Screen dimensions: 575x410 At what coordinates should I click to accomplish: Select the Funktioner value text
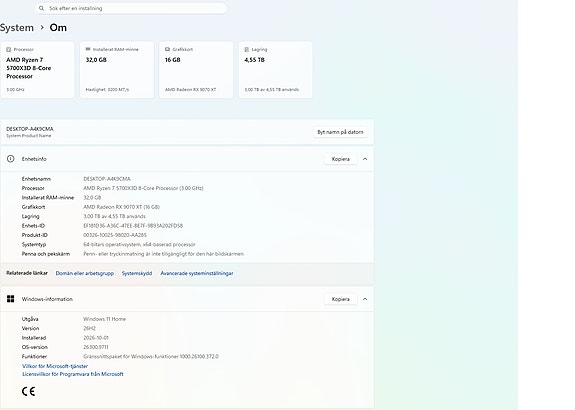pos(151,356)
